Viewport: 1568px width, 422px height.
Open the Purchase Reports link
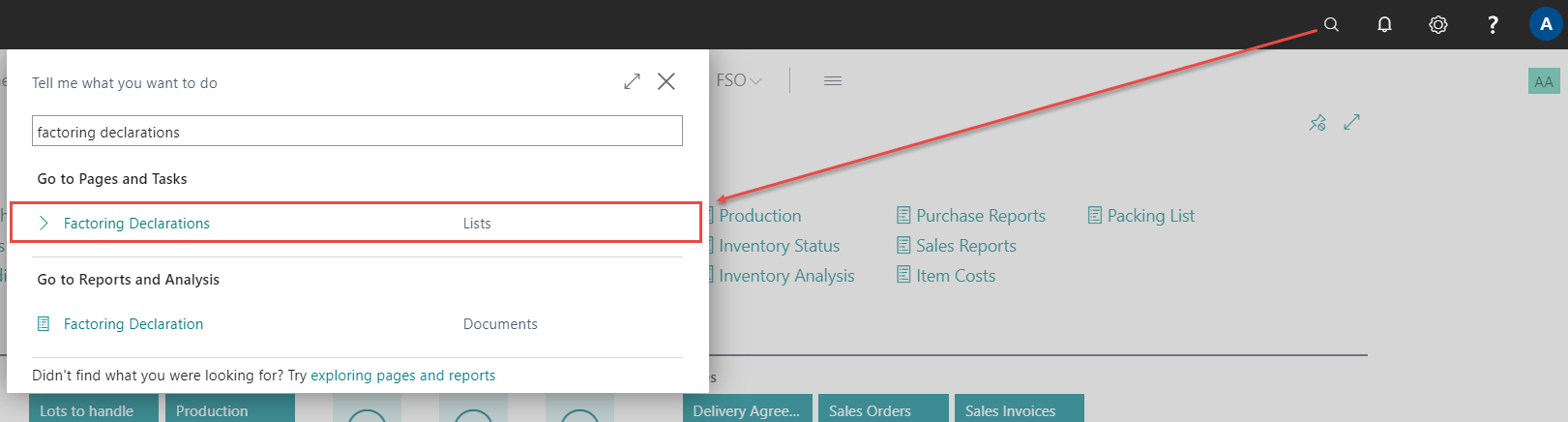(980, 216)
